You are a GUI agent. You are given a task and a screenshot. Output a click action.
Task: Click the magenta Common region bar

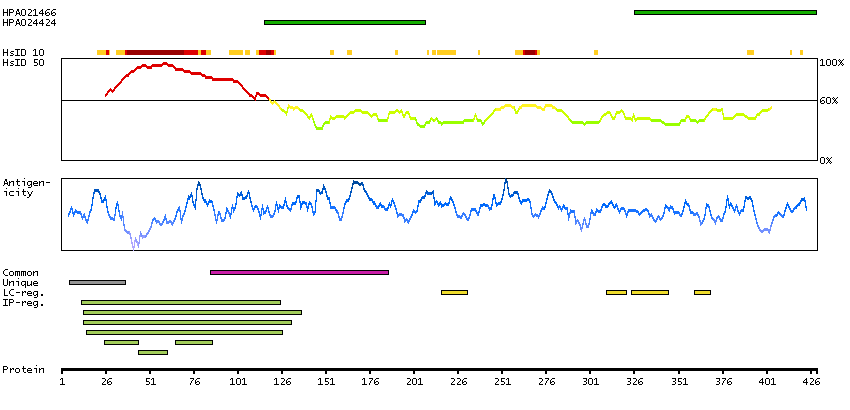coord(299,272)
